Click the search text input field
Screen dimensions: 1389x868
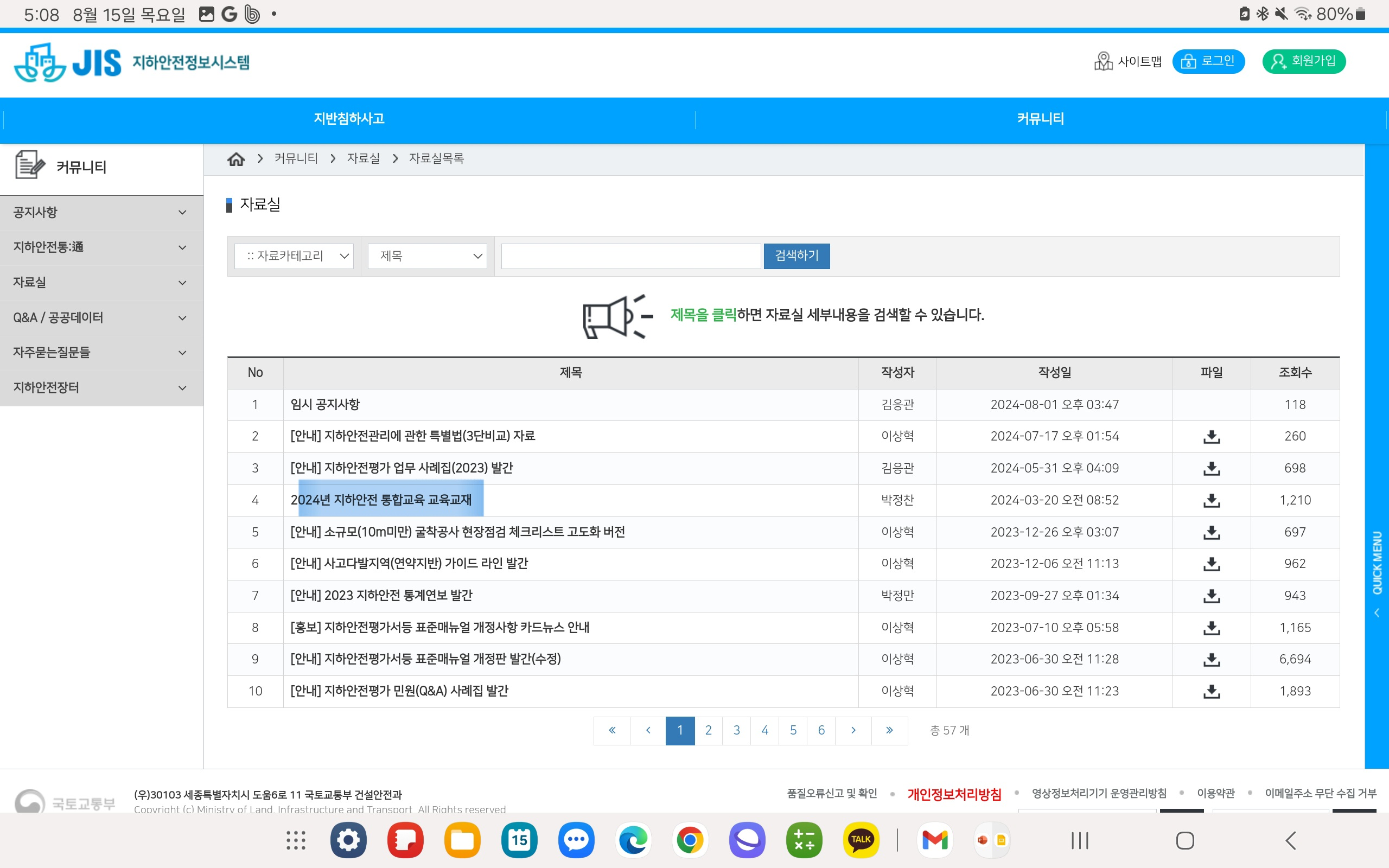click(x=630, y=256)
